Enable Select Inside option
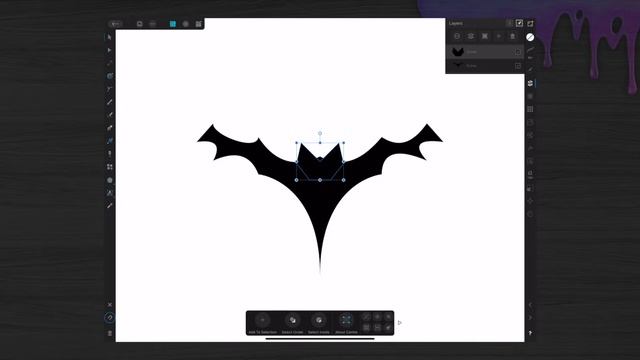 coord(319,323)
